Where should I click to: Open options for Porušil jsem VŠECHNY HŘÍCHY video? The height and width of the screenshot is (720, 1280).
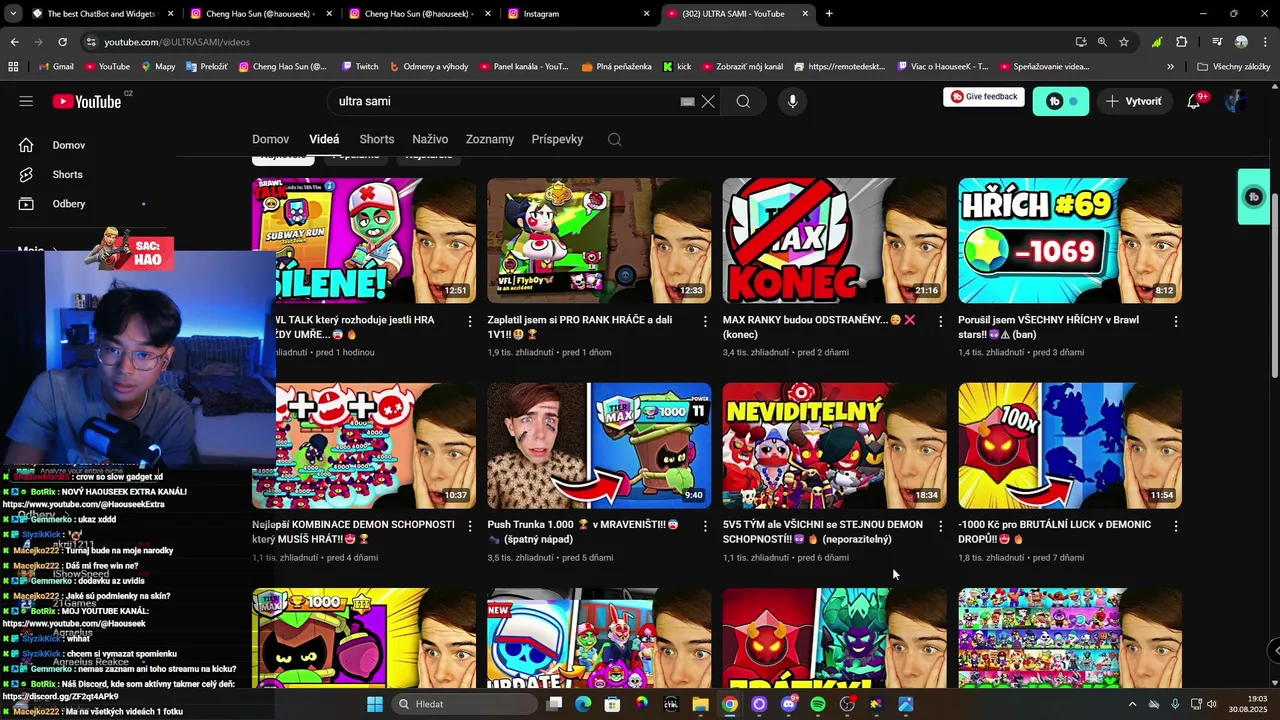(1176, 321)
